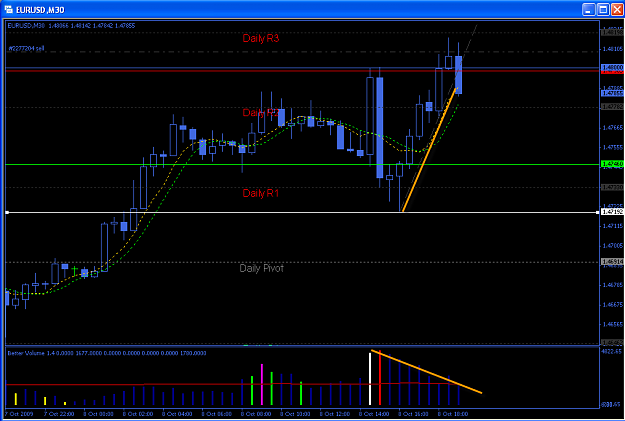Click the 1.46785 price scale value
Image resolution: width=625 pixels, height=421 pixels.
[613, 285]
